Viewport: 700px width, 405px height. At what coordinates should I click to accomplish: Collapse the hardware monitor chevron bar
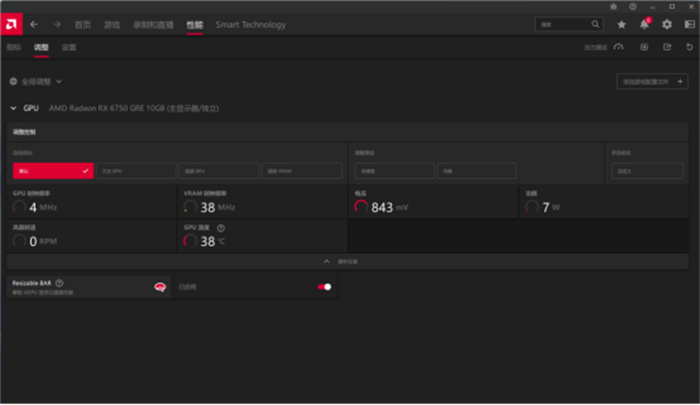347,262
